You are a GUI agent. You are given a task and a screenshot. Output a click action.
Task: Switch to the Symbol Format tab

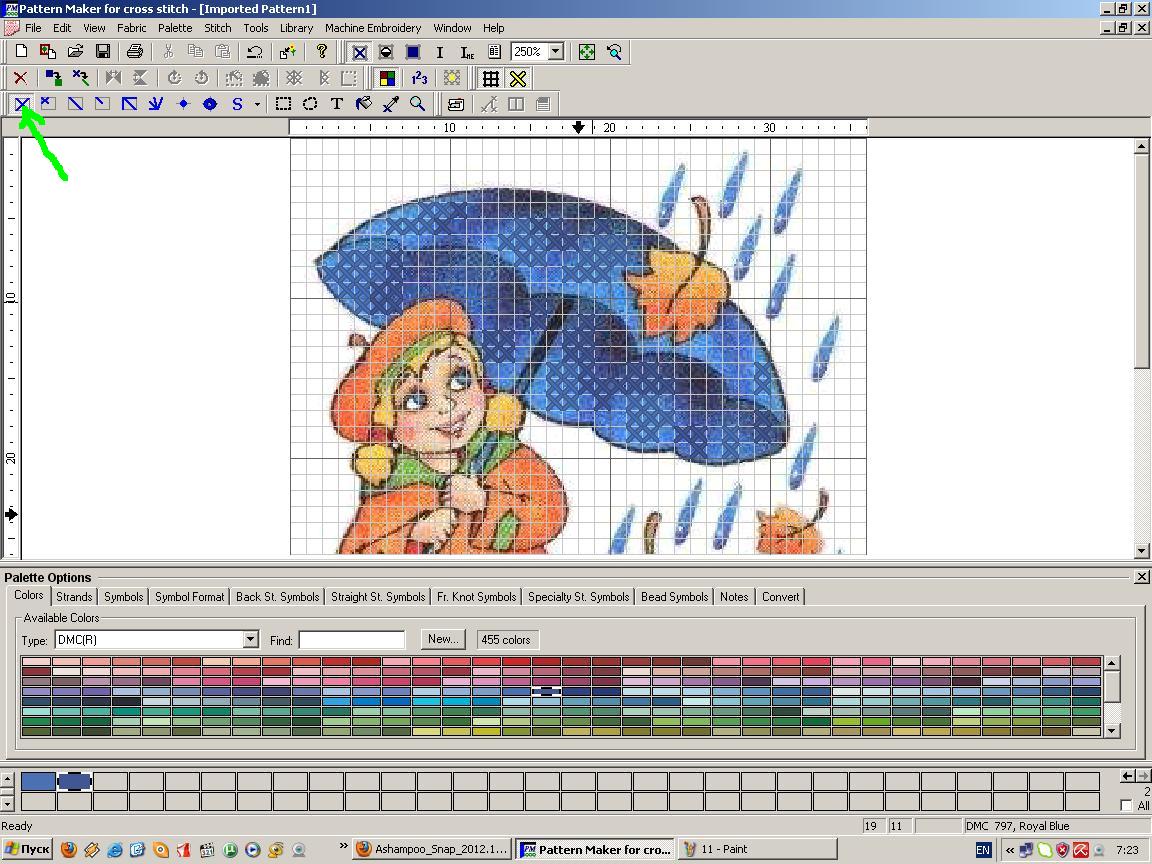pyautogui.click(x=189, y=597)
